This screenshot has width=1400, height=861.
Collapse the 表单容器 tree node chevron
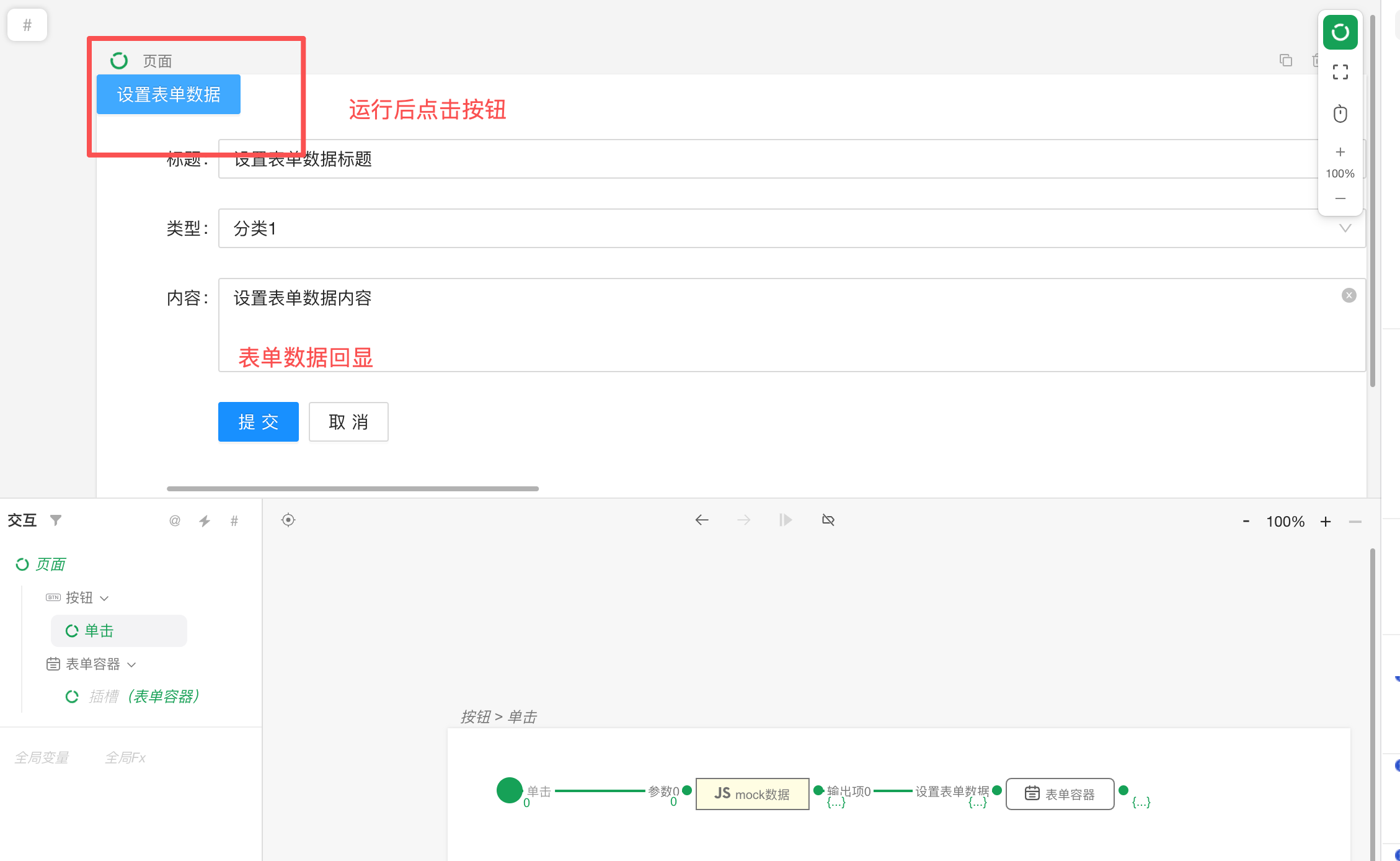(131, 664)
